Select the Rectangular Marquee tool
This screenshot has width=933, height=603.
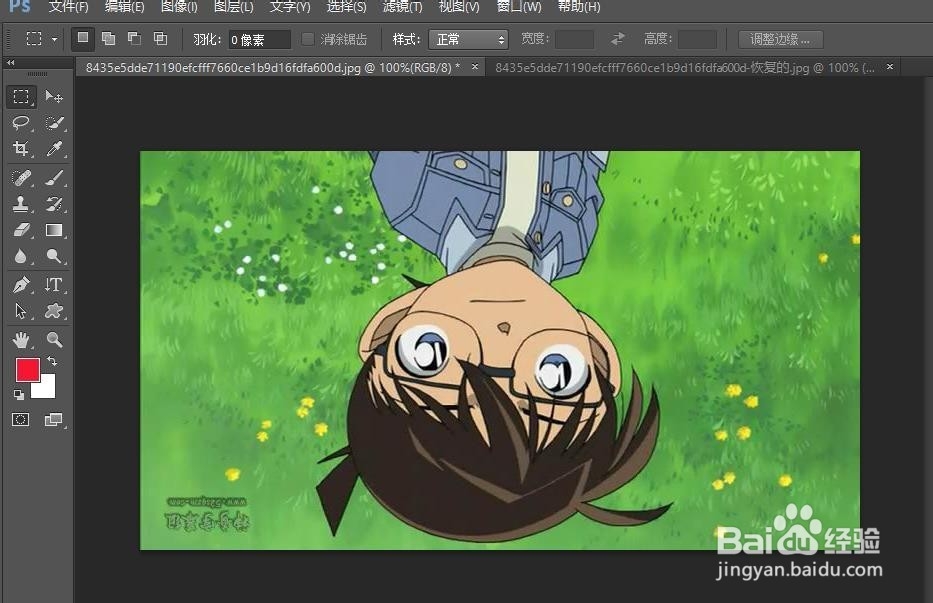[21, 96]
